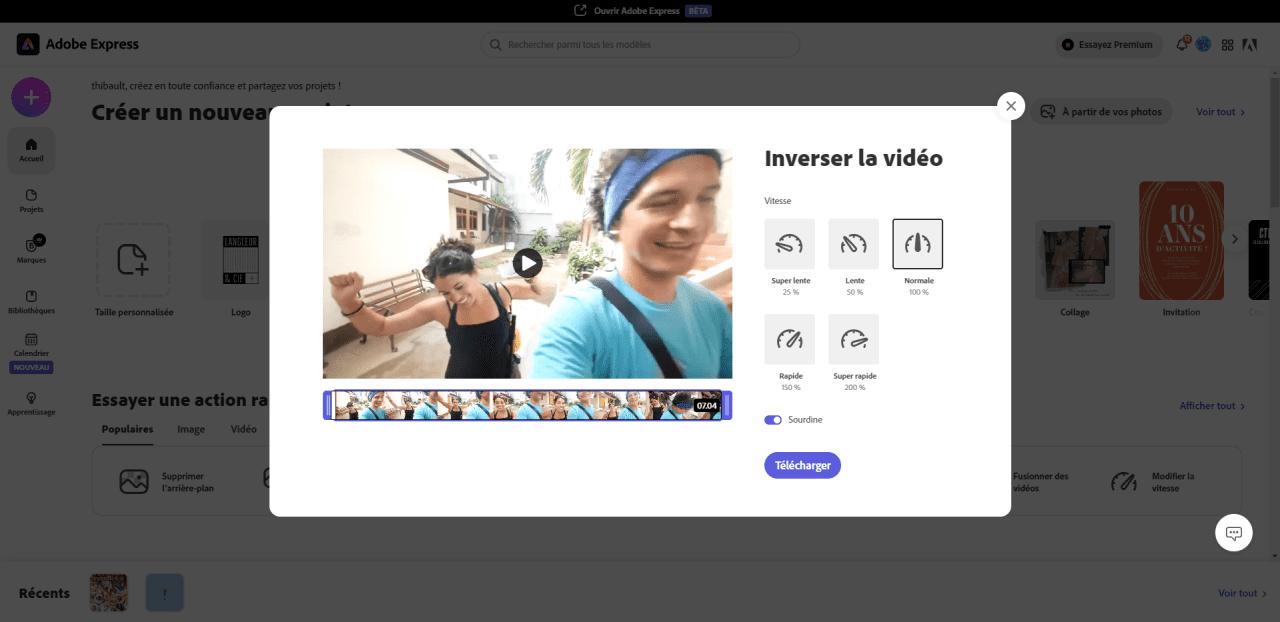
Task: Select the Super rapide 200% speed icon
Action: pyautogui.click(x=853, y=338)
